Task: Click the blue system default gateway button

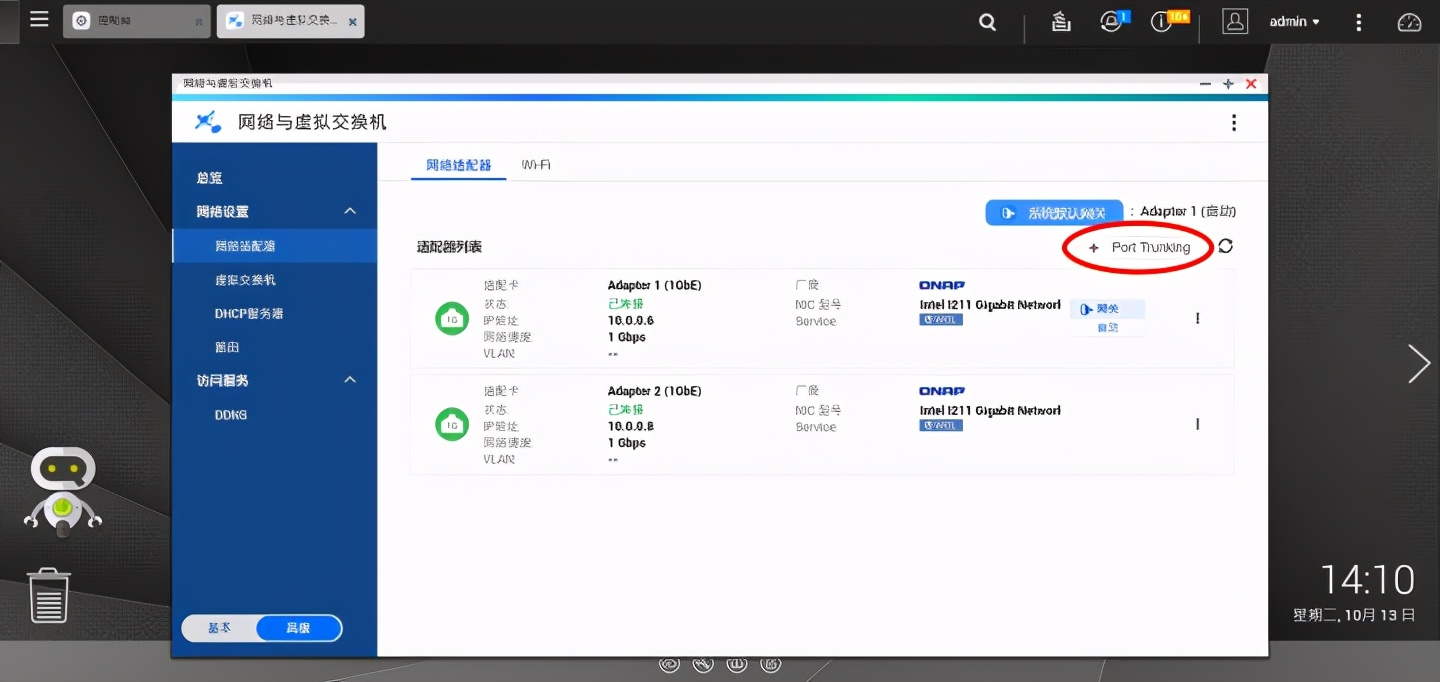Action: click(1054, 213)
